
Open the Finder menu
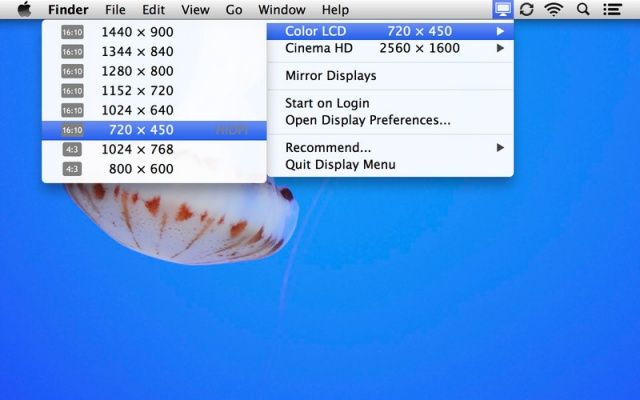coord(68,10)
